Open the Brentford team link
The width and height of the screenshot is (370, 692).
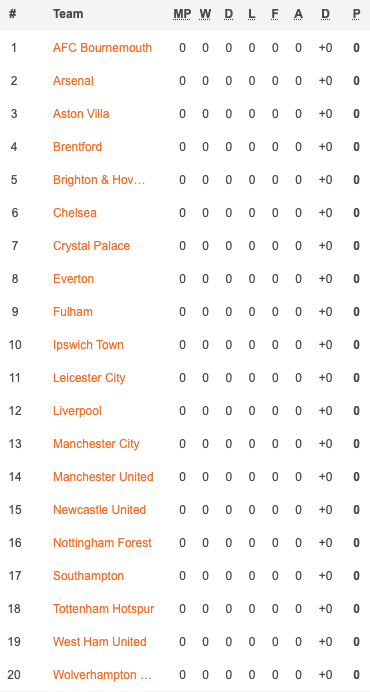coord(78,147)
